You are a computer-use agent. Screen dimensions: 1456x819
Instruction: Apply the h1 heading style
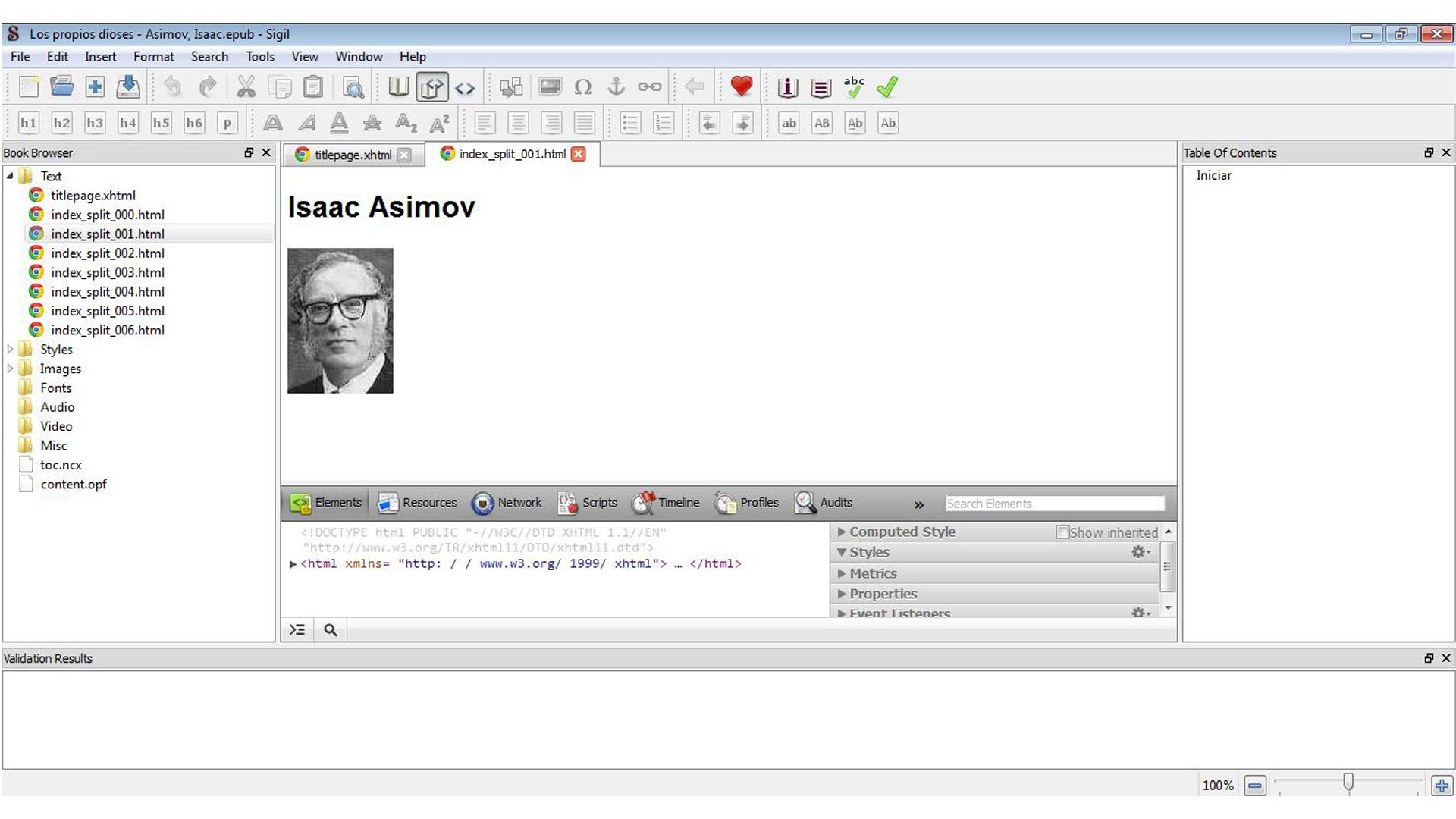coord(29,123)
